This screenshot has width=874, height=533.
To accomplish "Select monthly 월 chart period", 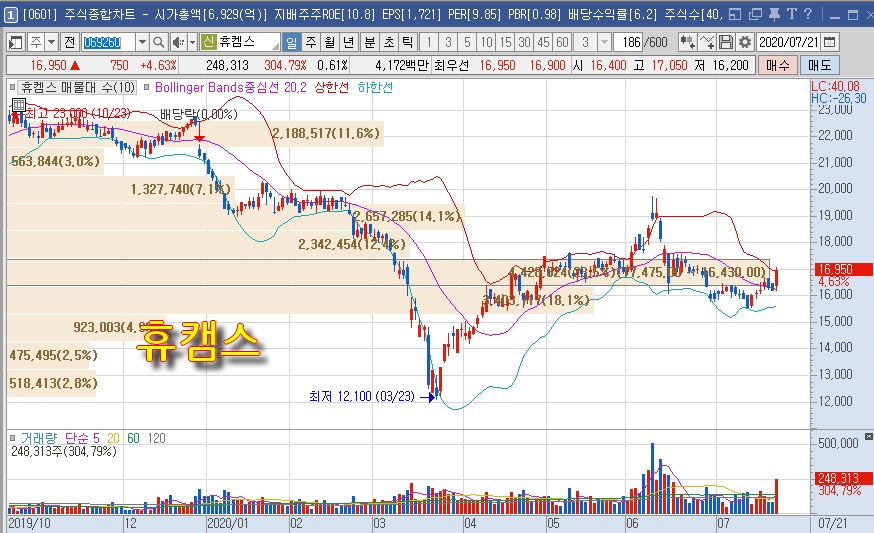I will tap(329, 42).
